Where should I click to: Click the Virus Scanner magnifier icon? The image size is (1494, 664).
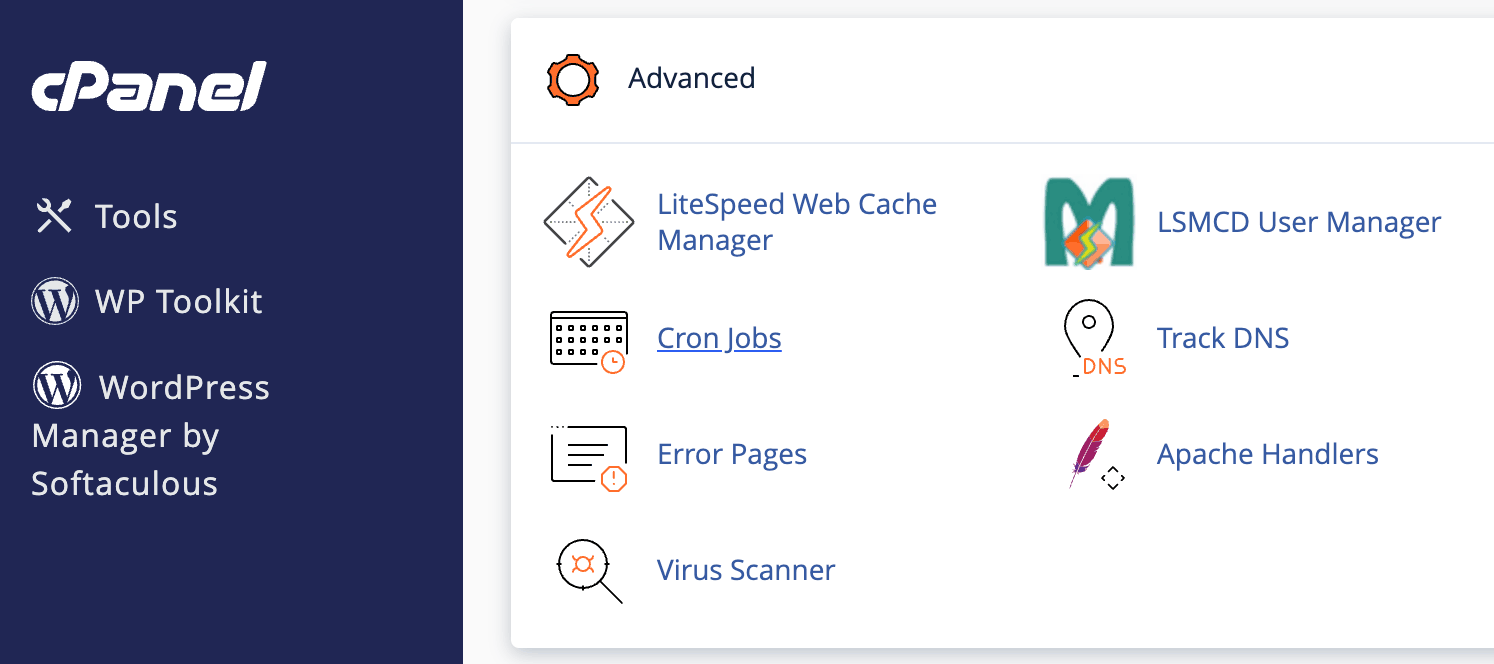click(586, 570)
